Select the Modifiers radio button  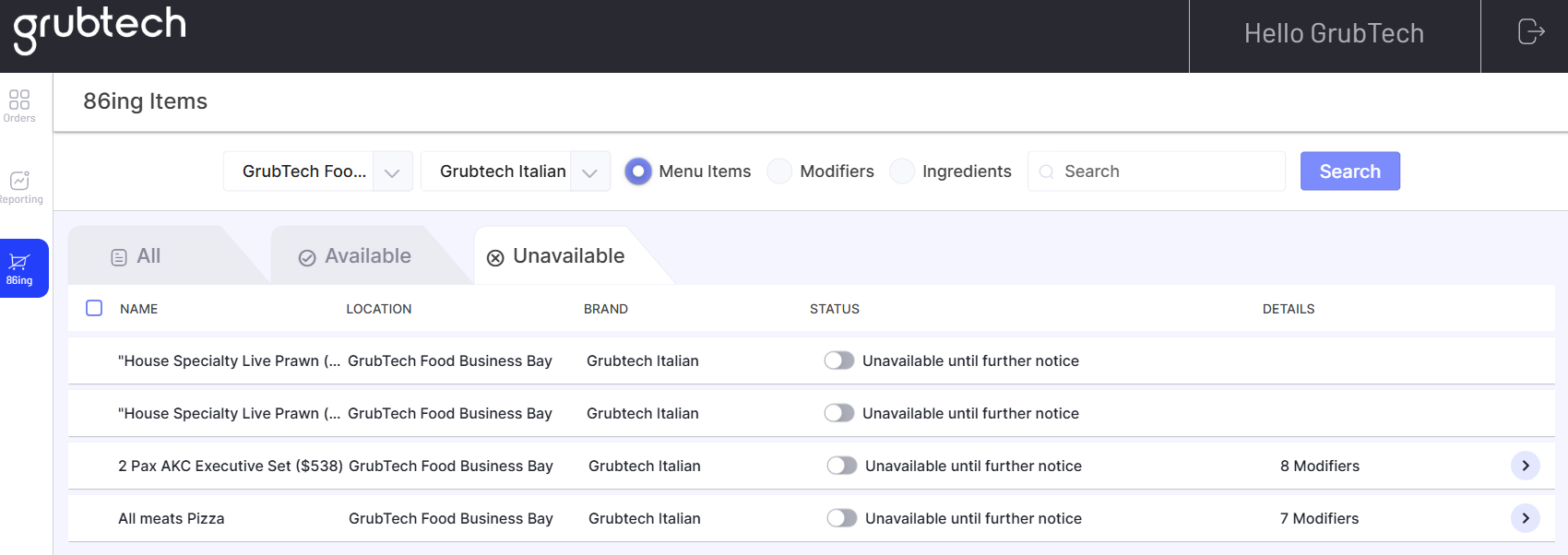tap(779, 171)
